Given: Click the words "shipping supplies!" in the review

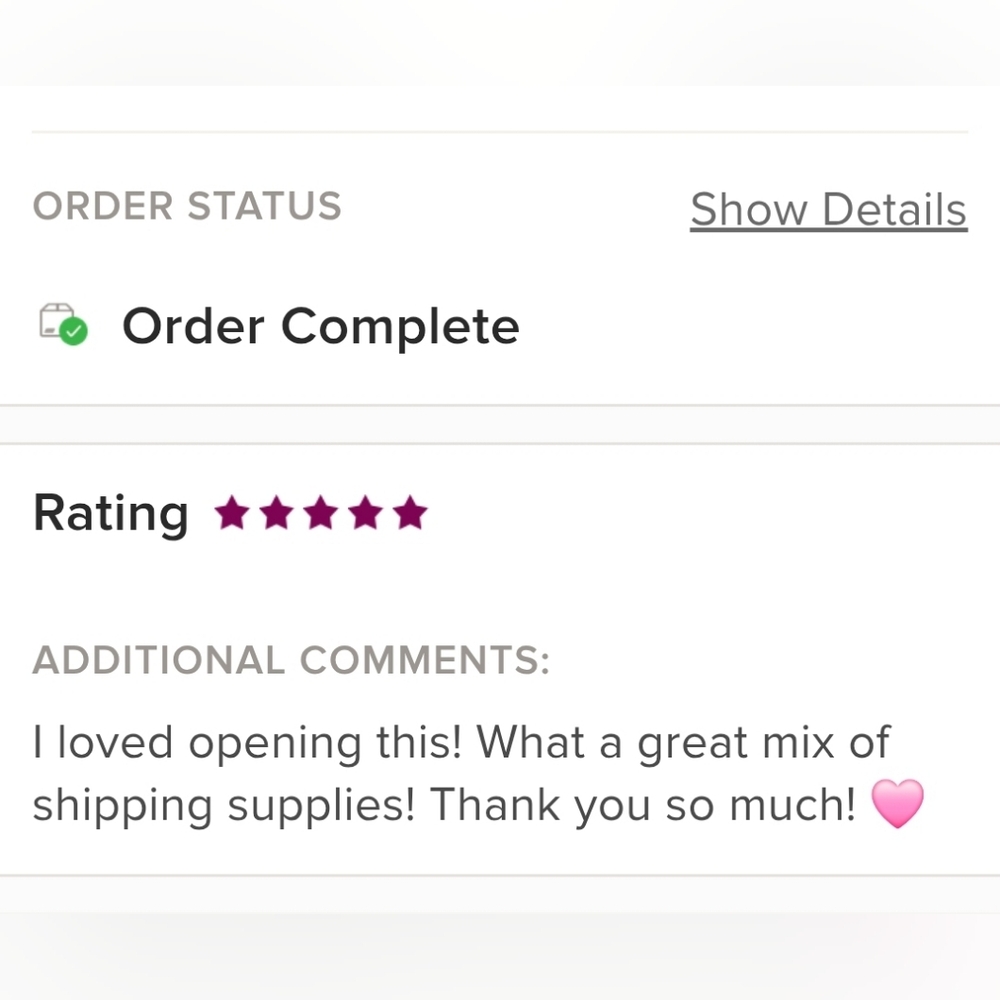Looking at the screenshot, I should tap(223, 805).
